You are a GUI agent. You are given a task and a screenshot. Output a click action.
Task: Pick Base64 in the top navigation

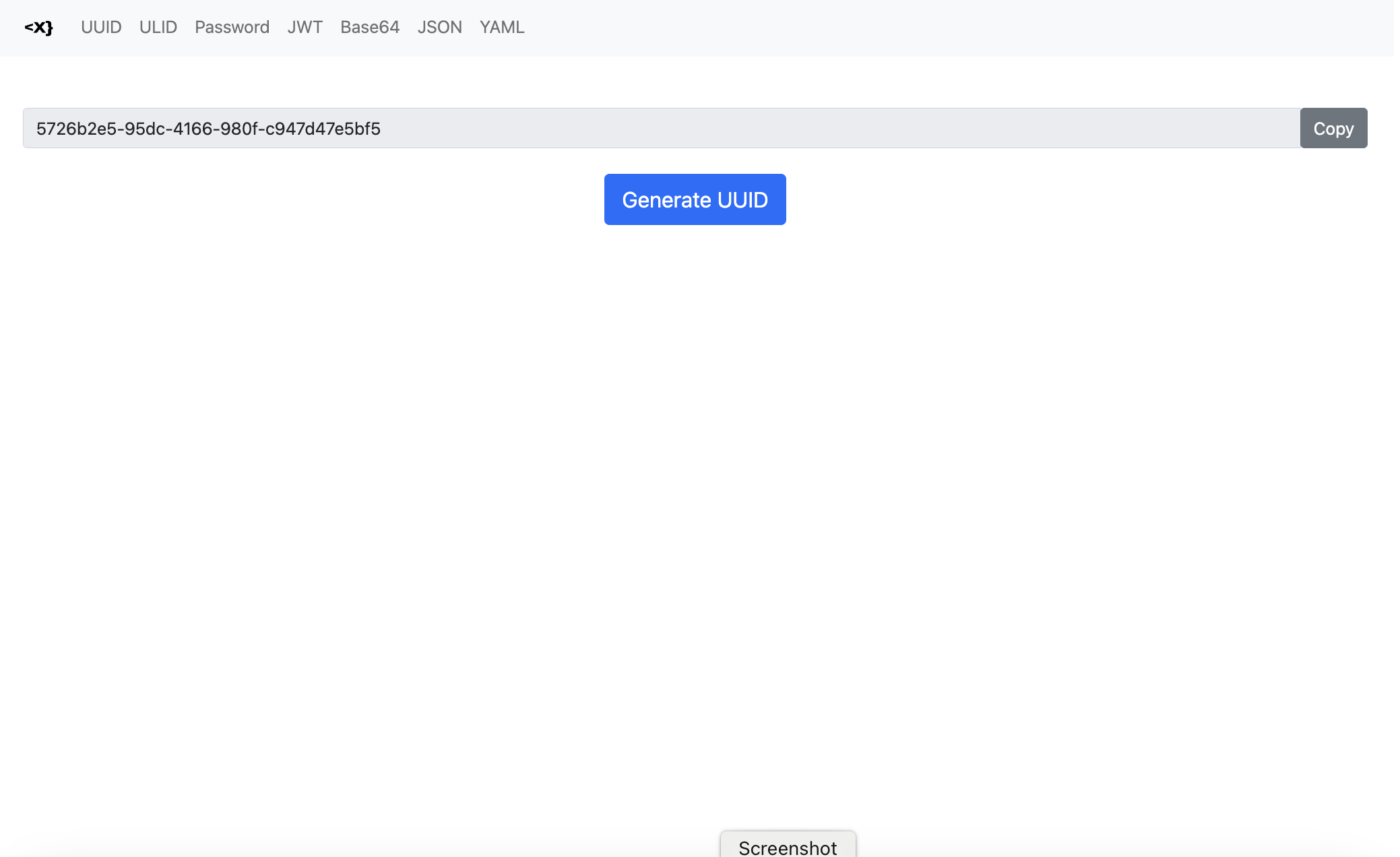[369, 28]
